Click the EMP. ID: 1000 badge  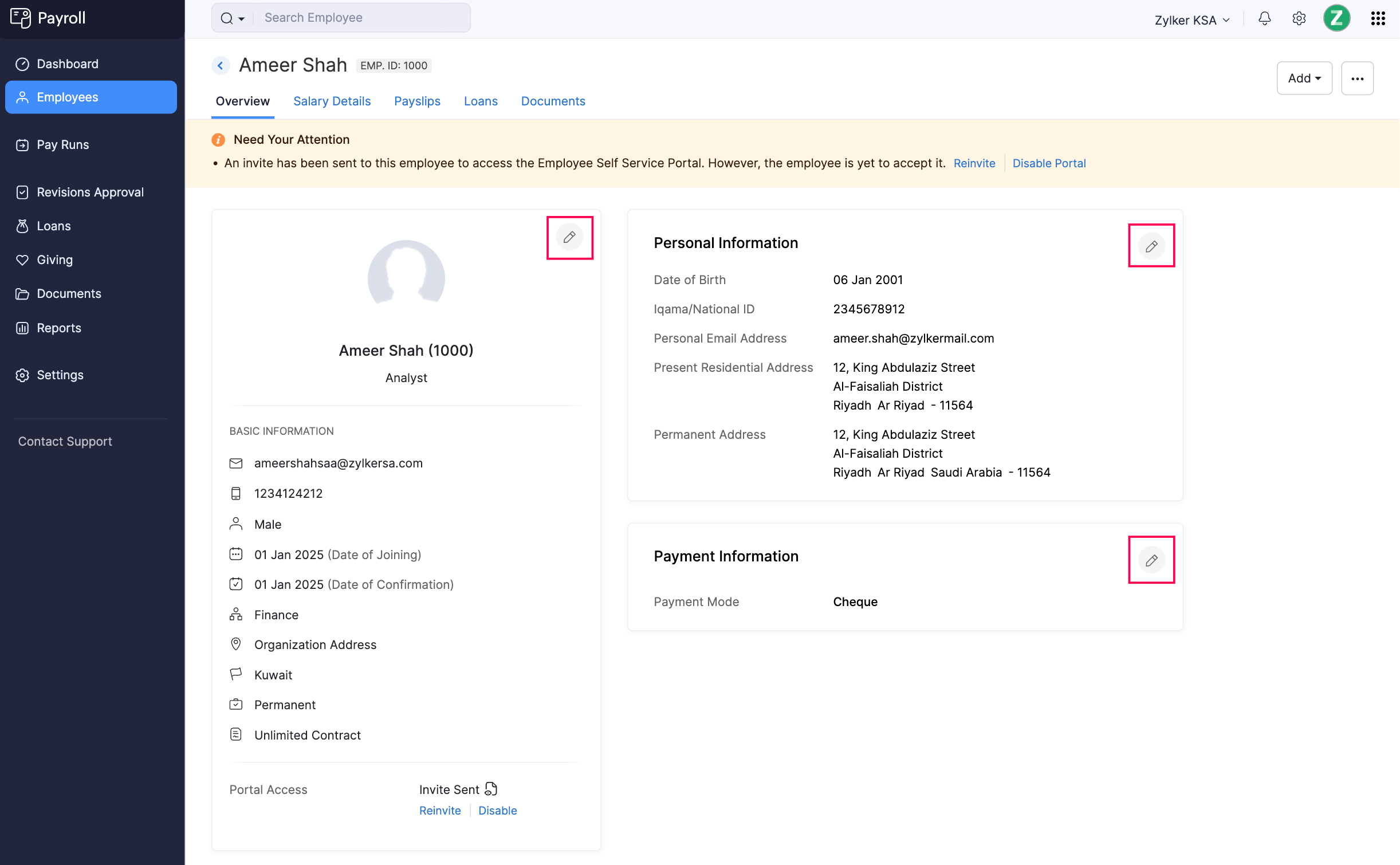394,66
